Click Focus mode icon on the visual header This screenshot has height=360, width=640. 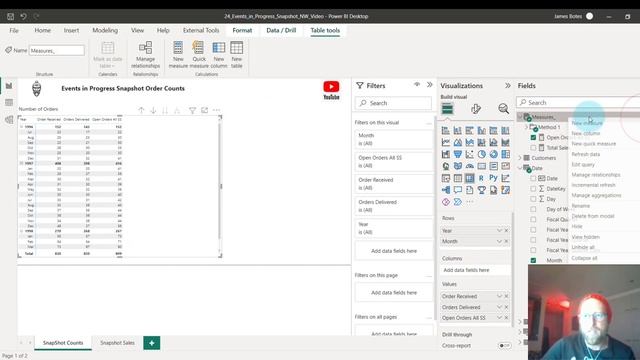pos(204,110)
